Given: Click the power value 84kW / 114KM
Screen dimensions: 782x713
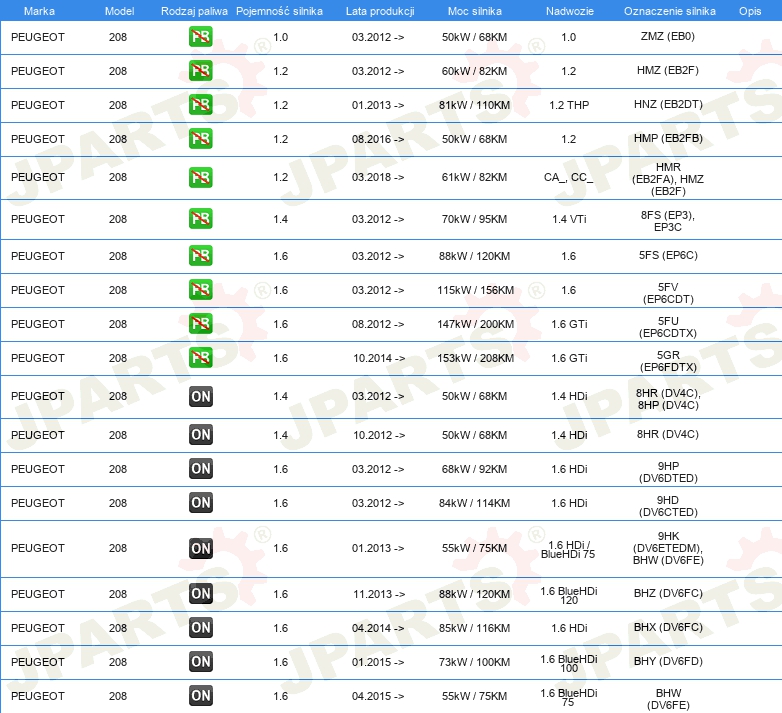Looking at the screenshot, I should coord(474,503).
